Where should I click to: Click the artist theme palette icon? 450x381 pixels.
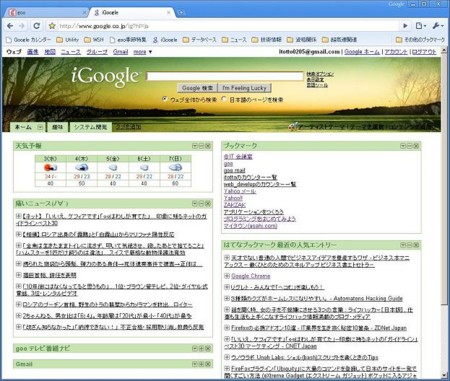click(292, 127)
